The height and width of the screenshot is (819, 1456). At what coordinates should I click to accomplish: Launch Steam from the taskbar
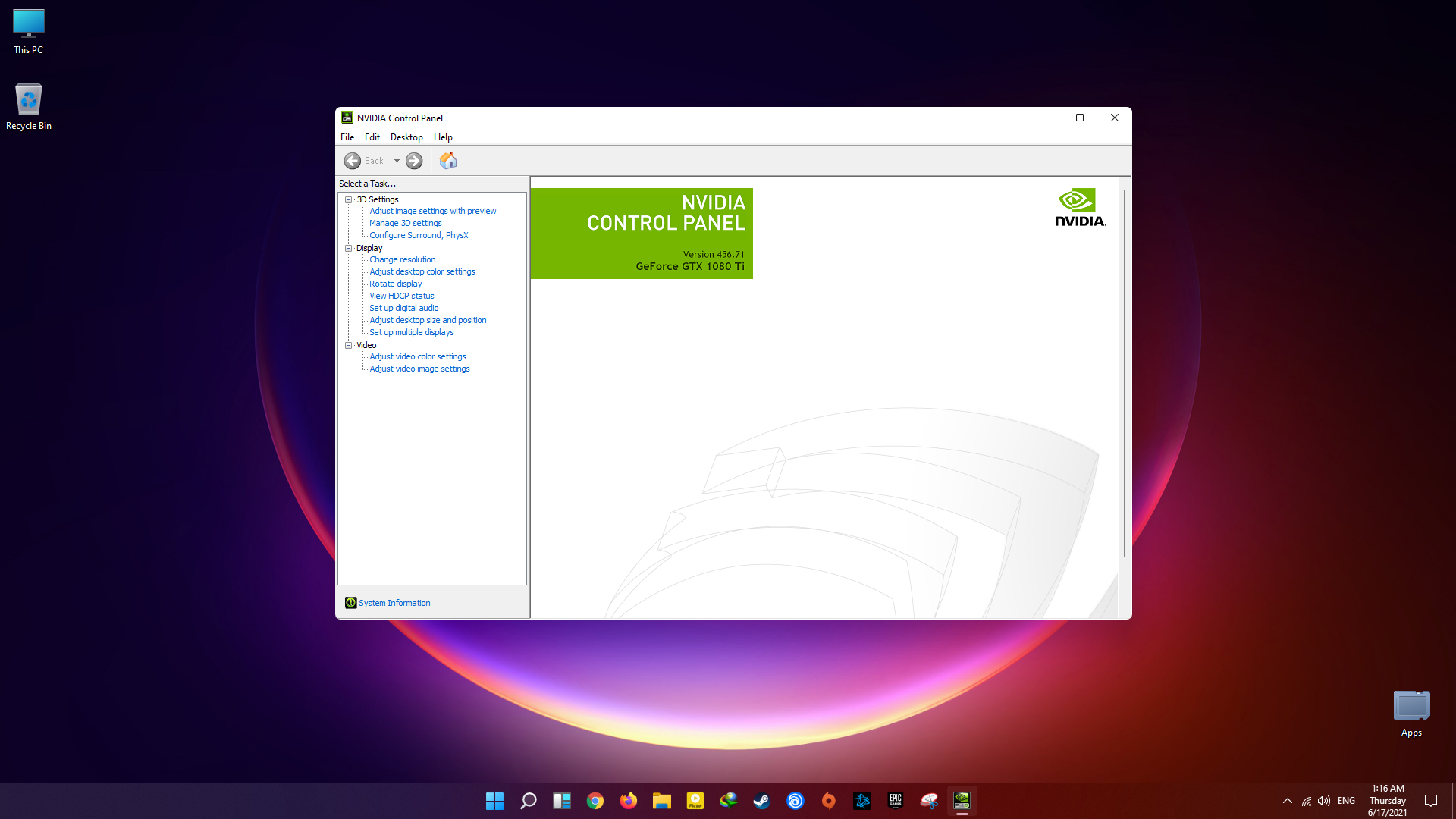click(762, 801)
